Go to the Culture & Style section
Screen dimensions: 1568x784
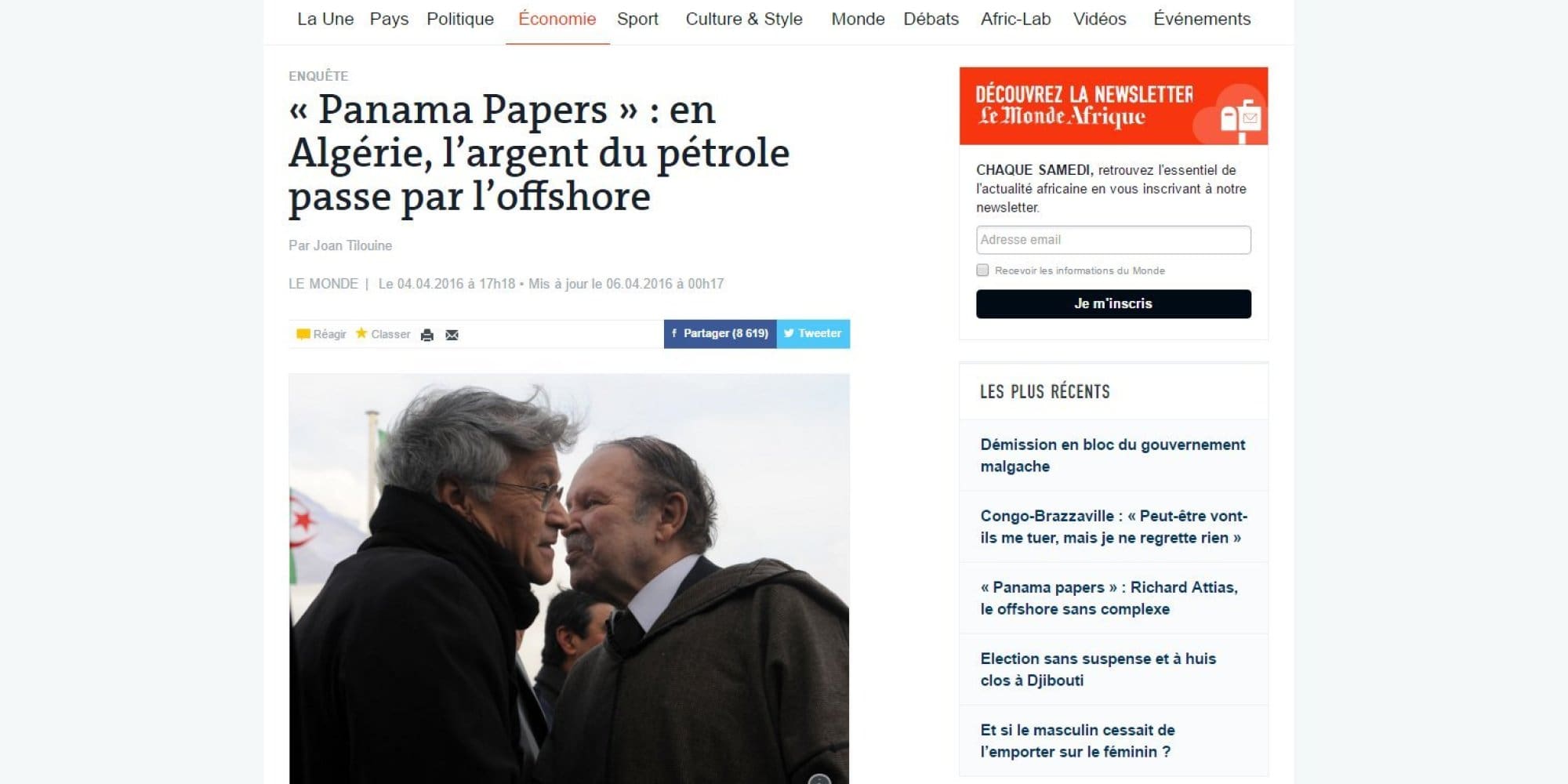coord(744,19)
